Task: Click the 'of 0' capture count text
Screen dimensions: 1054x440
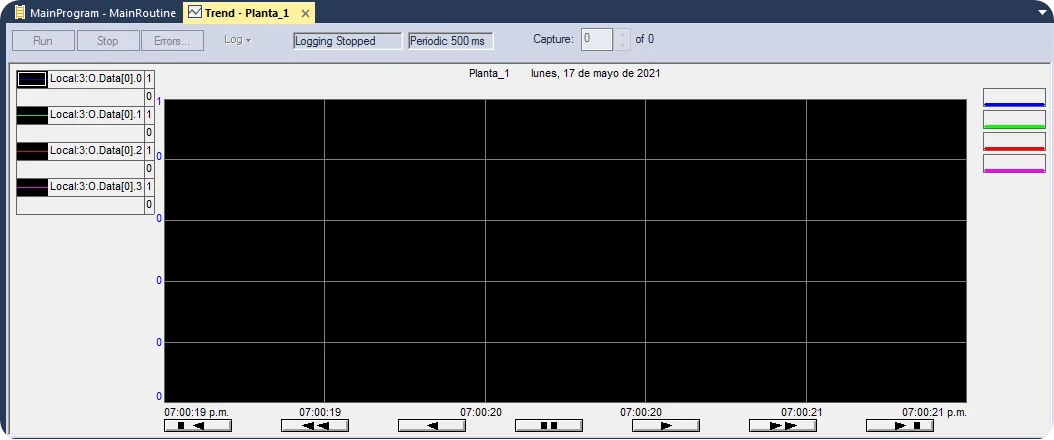Action: (645, 40)
